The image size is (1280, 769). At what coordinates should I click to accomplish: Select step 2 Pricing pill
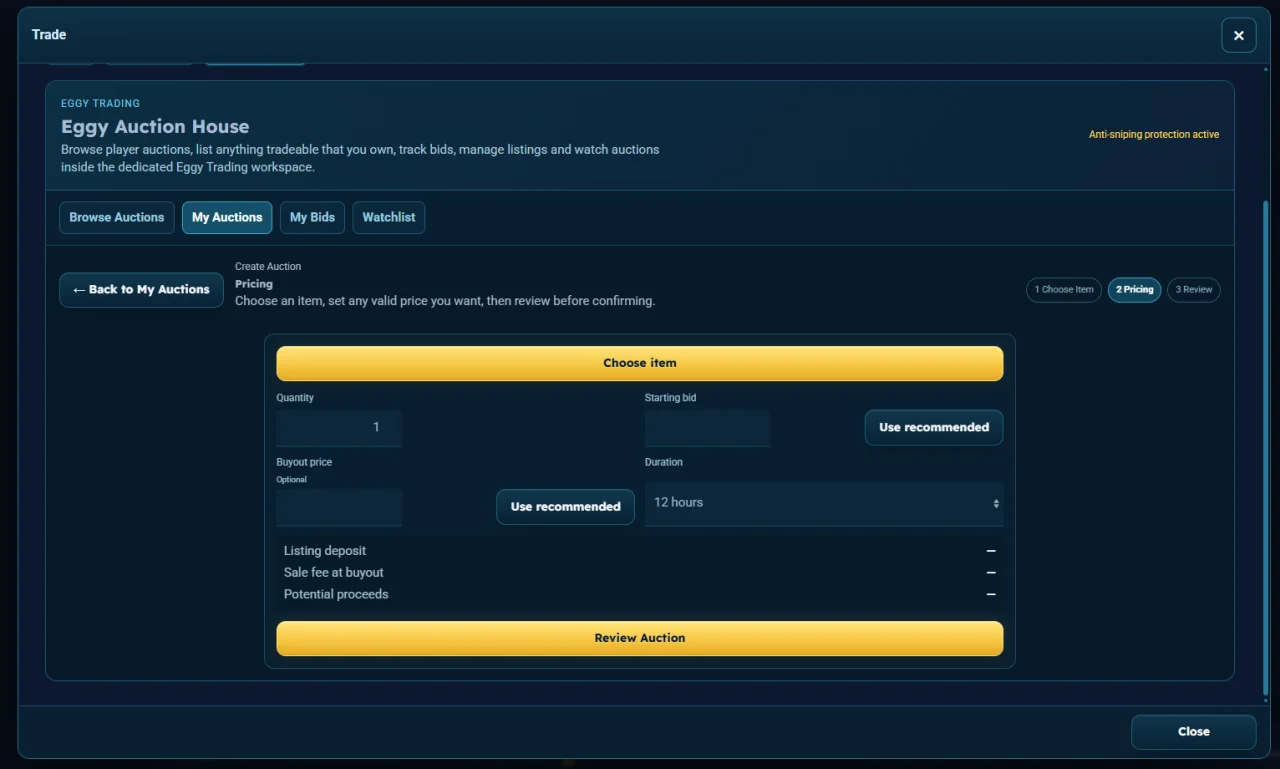point(1134,290)
